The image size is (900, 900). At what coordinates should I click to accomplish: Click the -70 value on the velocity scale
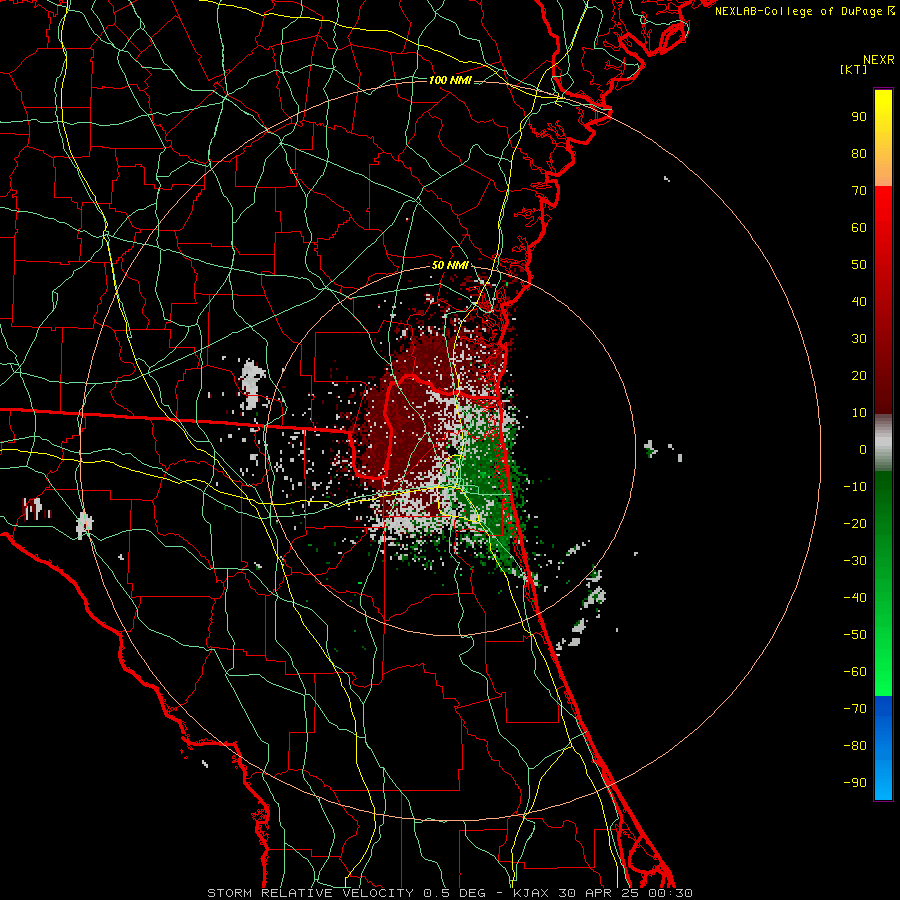point(855,709)
